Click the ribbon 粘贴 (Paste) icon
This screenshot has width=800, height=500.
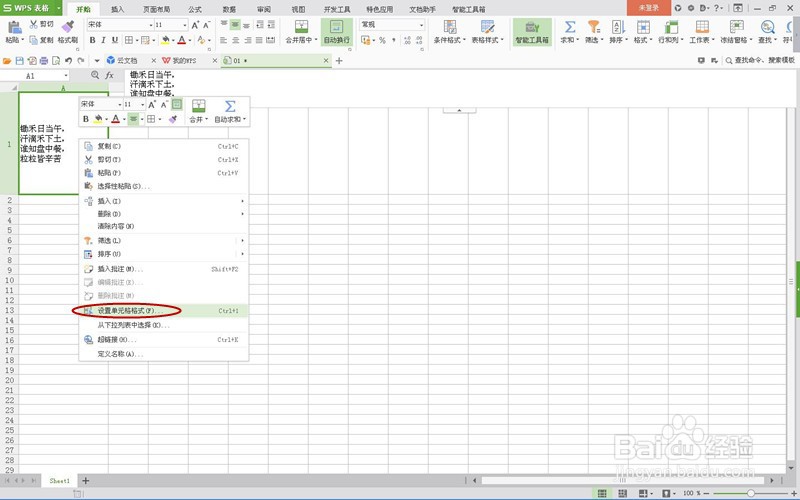(x=14, y=27)
